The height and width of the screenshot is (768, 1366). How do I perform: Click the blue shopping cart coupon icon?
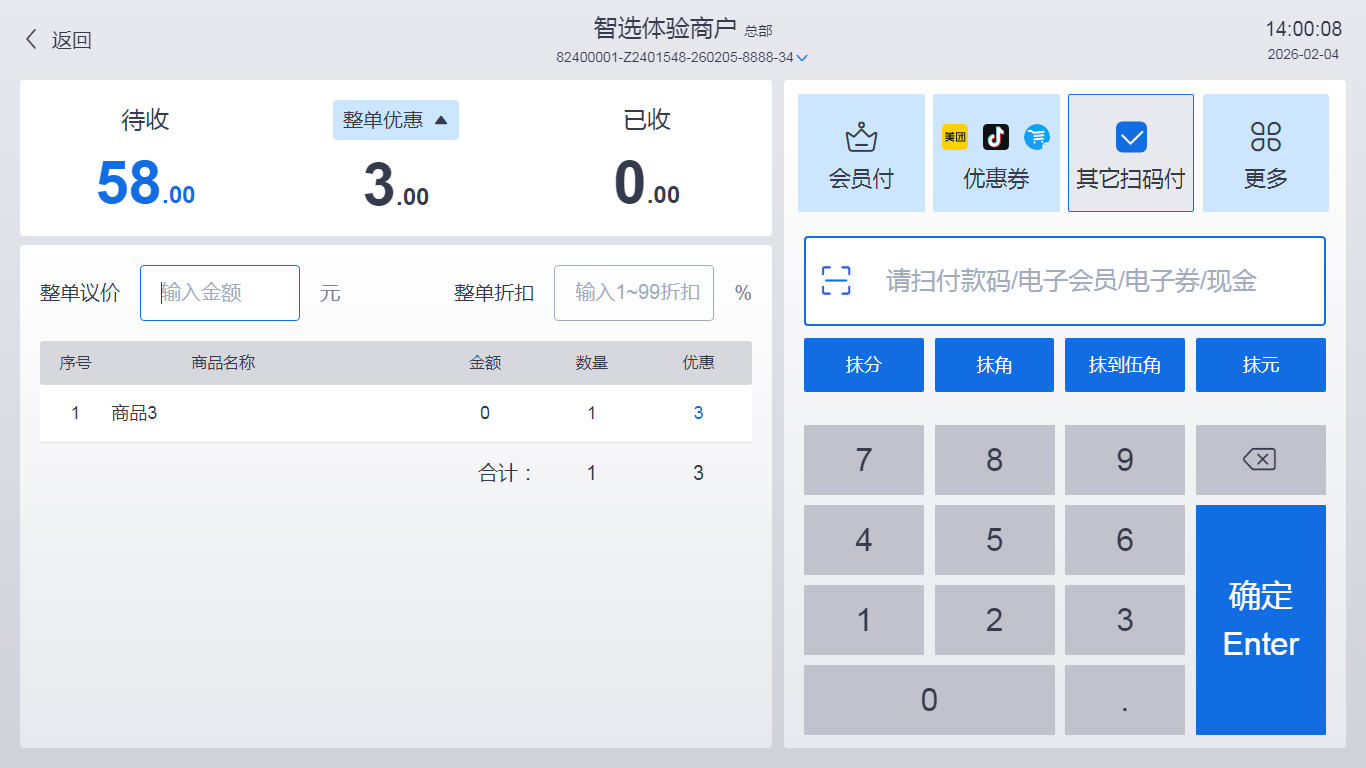[1037, 137]
